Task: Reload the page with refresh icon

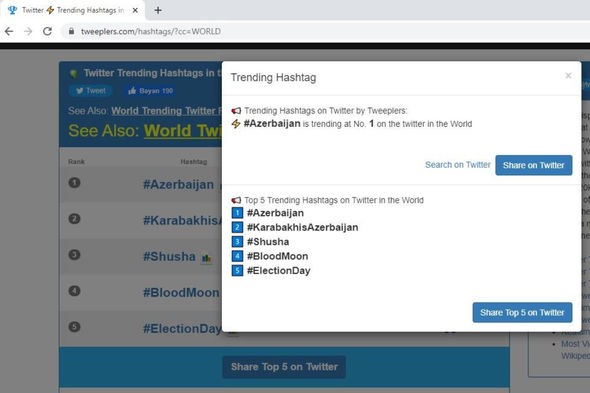Action: click(x=47, y=31)
